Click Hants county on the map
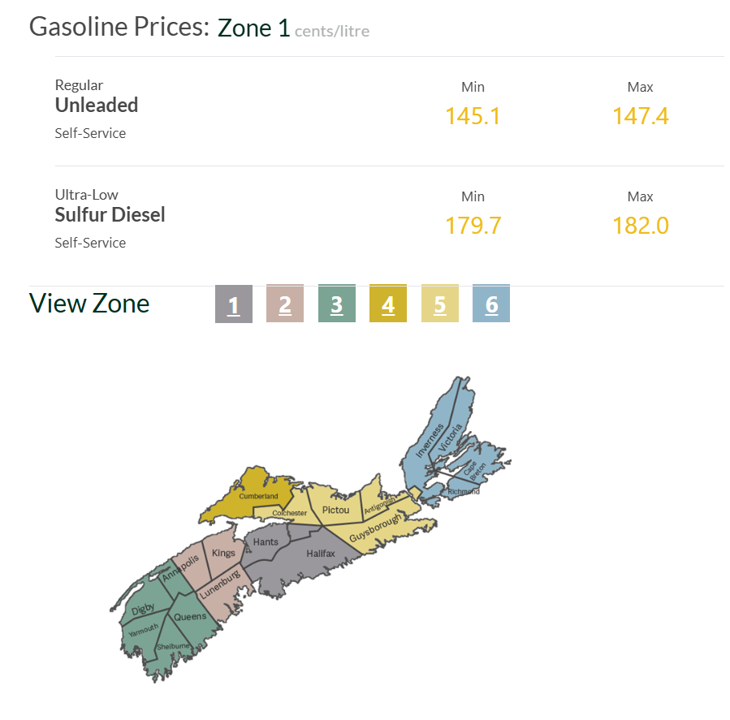730x720 pixels. [265, 542]
